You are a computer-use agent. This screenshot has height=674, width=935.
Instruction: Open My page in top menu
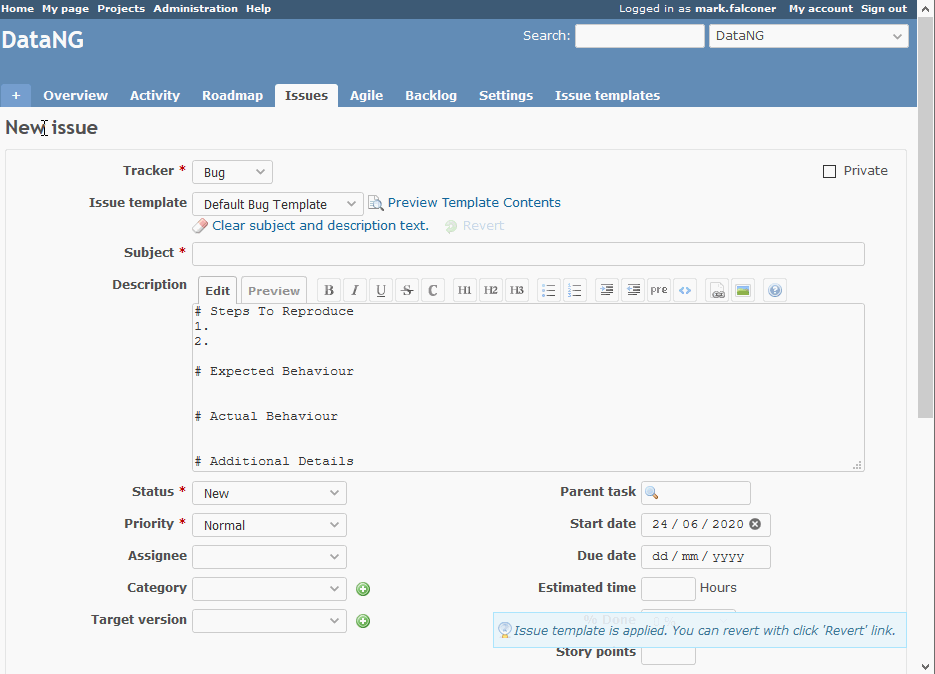[x=65, y=8]
